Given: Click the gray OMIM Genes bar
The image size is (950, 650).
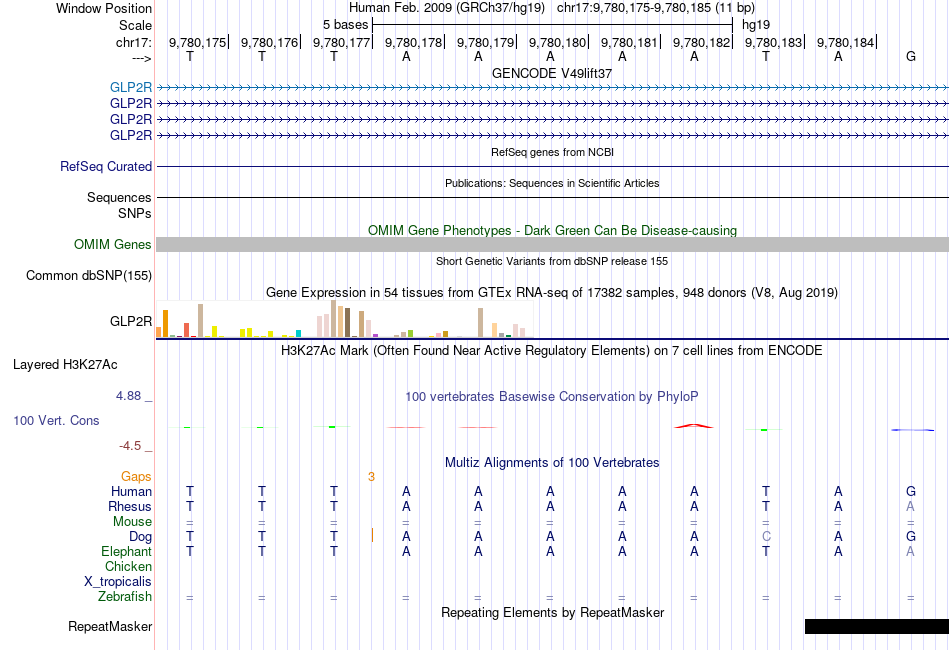Looking at the screenshot, I should coord(553,244).
